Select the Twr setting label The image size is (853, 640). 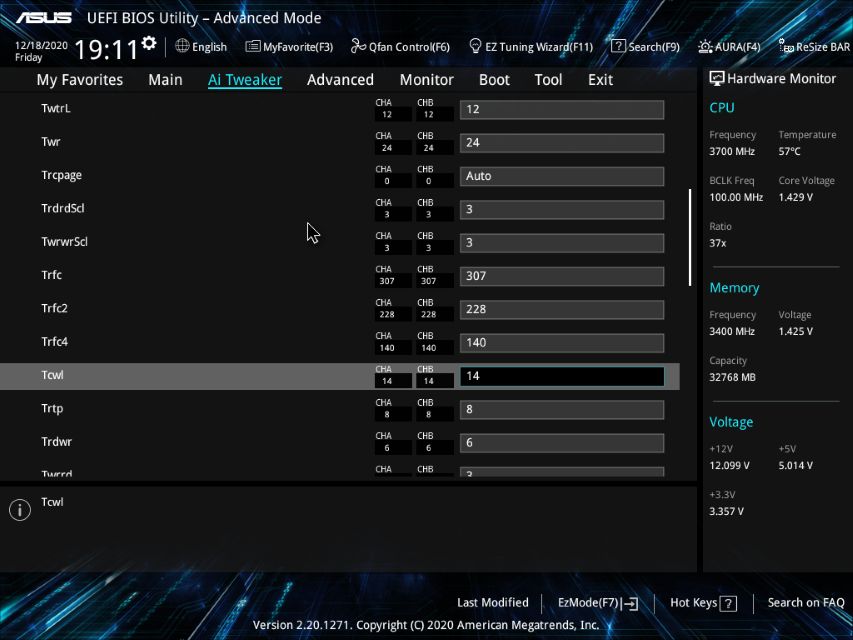click(x=51, y=142)
